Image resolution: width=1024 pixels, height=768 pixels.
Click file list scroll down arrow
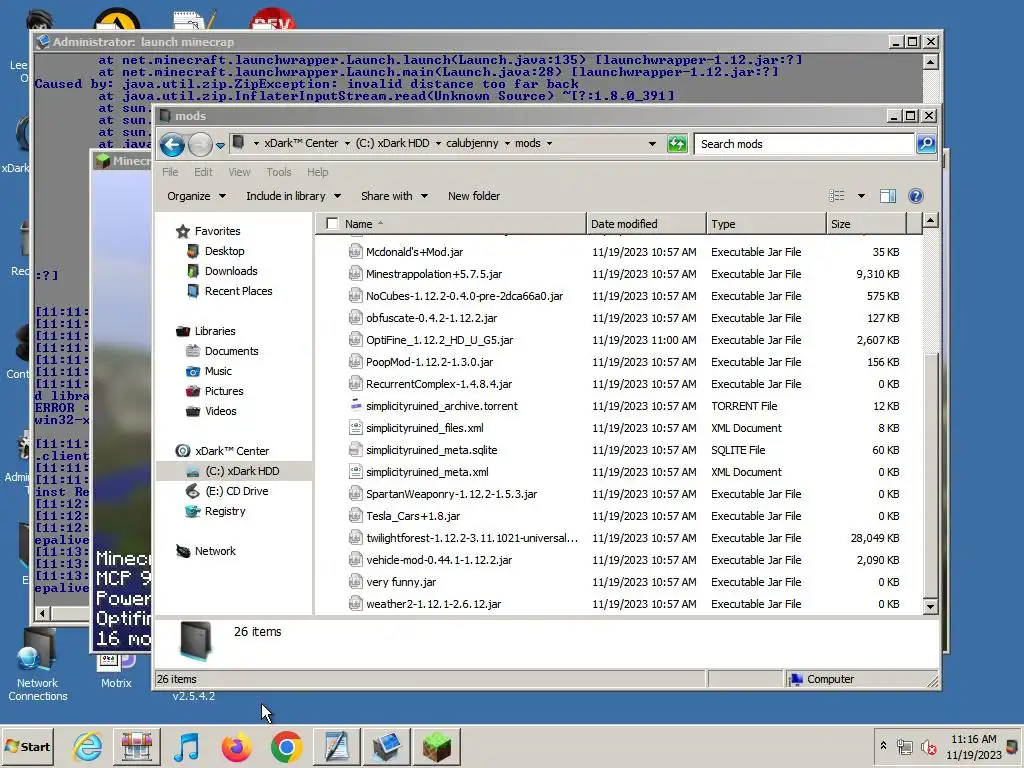point(930,606)
